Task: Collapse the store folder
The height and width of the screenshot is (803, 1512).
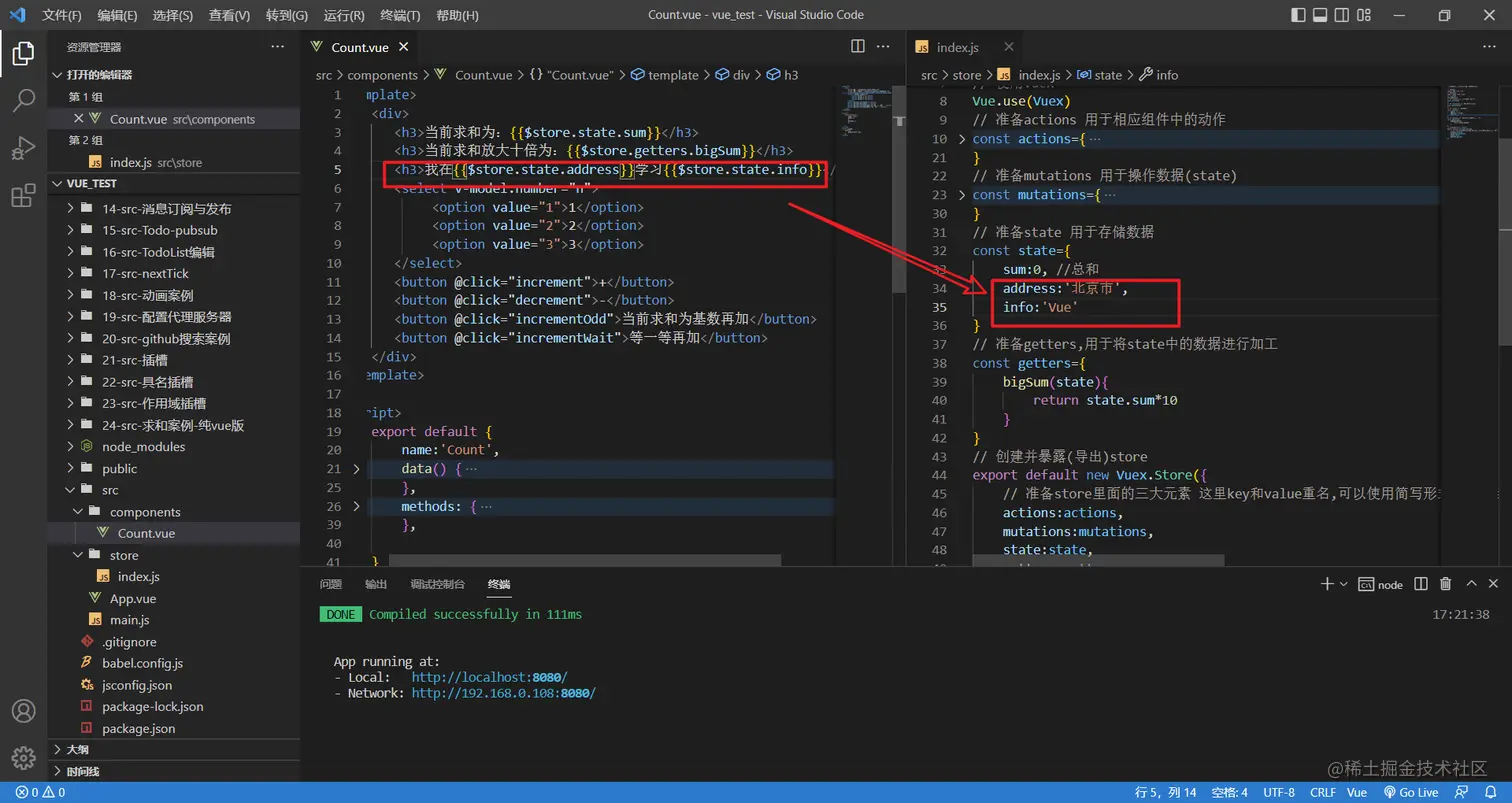Action: pos(175,555)
